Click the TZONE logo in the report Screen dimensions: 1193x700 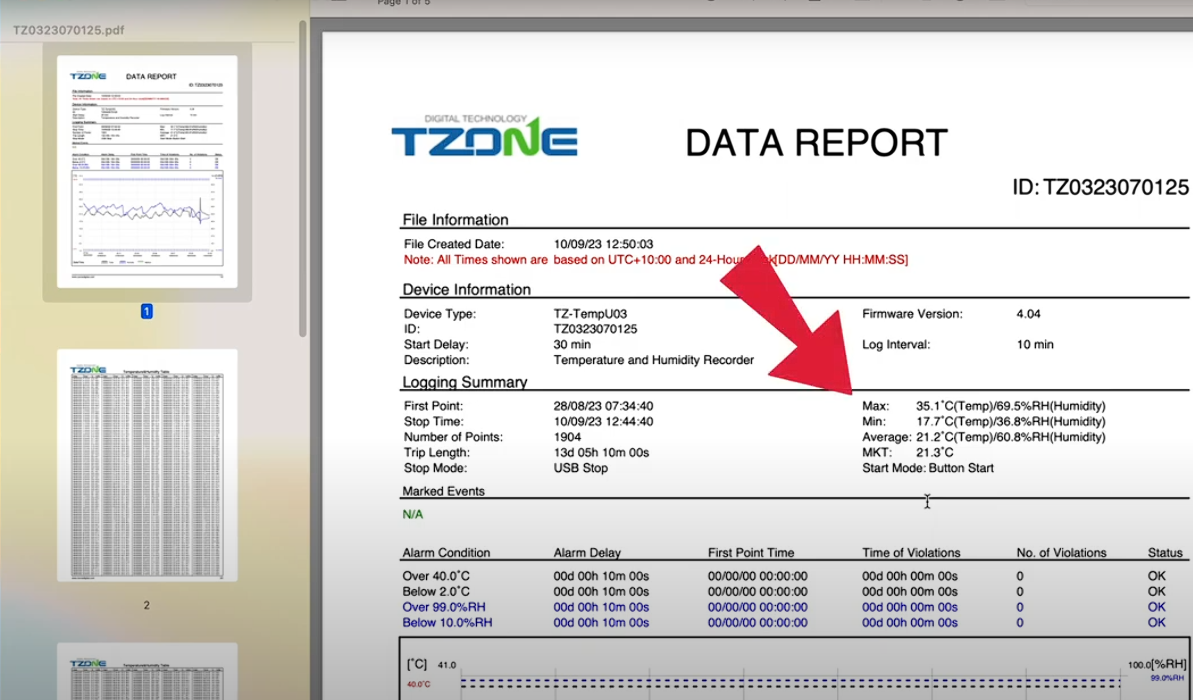(484, 136)
